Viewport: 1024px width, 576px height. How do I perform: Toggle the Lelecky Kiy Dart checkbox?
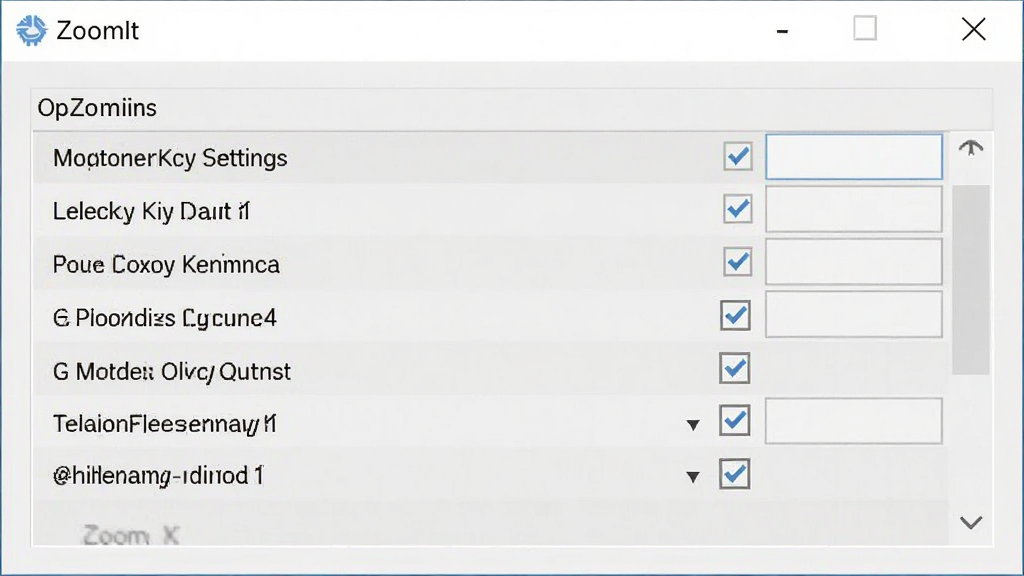point(738,209)
